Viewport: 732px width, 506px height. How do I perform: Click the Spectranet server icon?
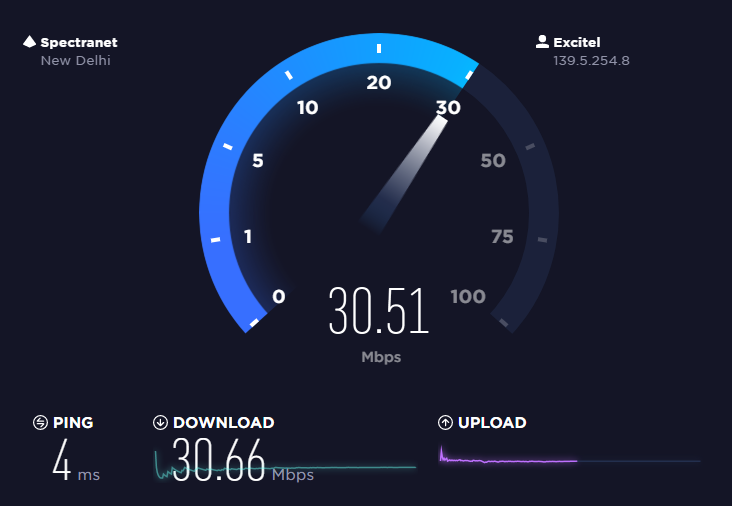[29, 42]
